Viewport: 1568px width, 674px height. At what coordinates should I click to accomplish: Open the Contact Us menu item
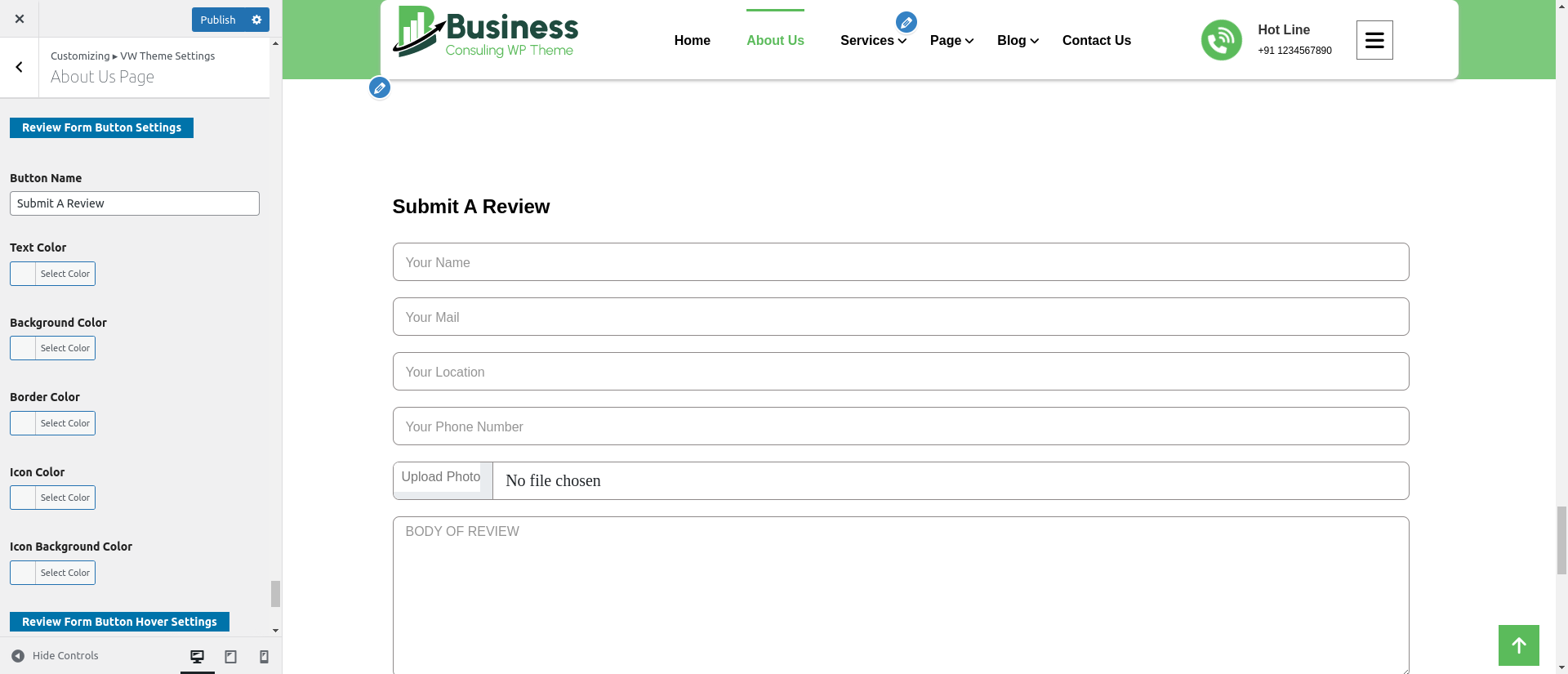[1096, 41]
